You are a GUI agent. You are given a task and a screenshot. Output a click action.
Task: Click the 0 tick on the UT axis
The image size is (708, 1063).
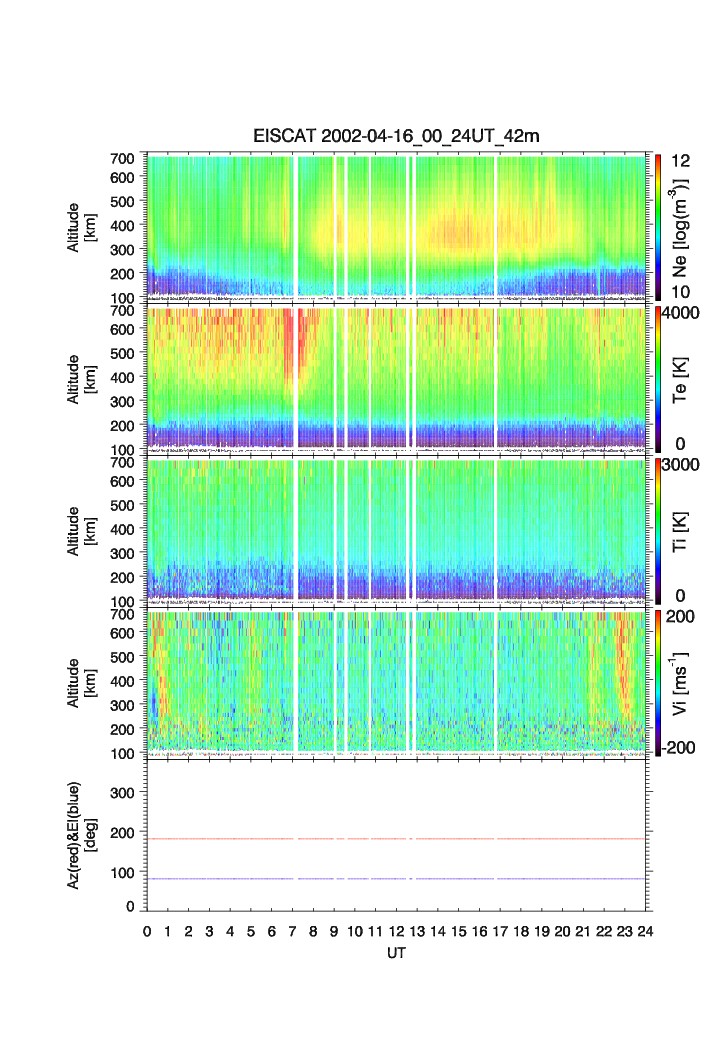click(x=147, y=932)
